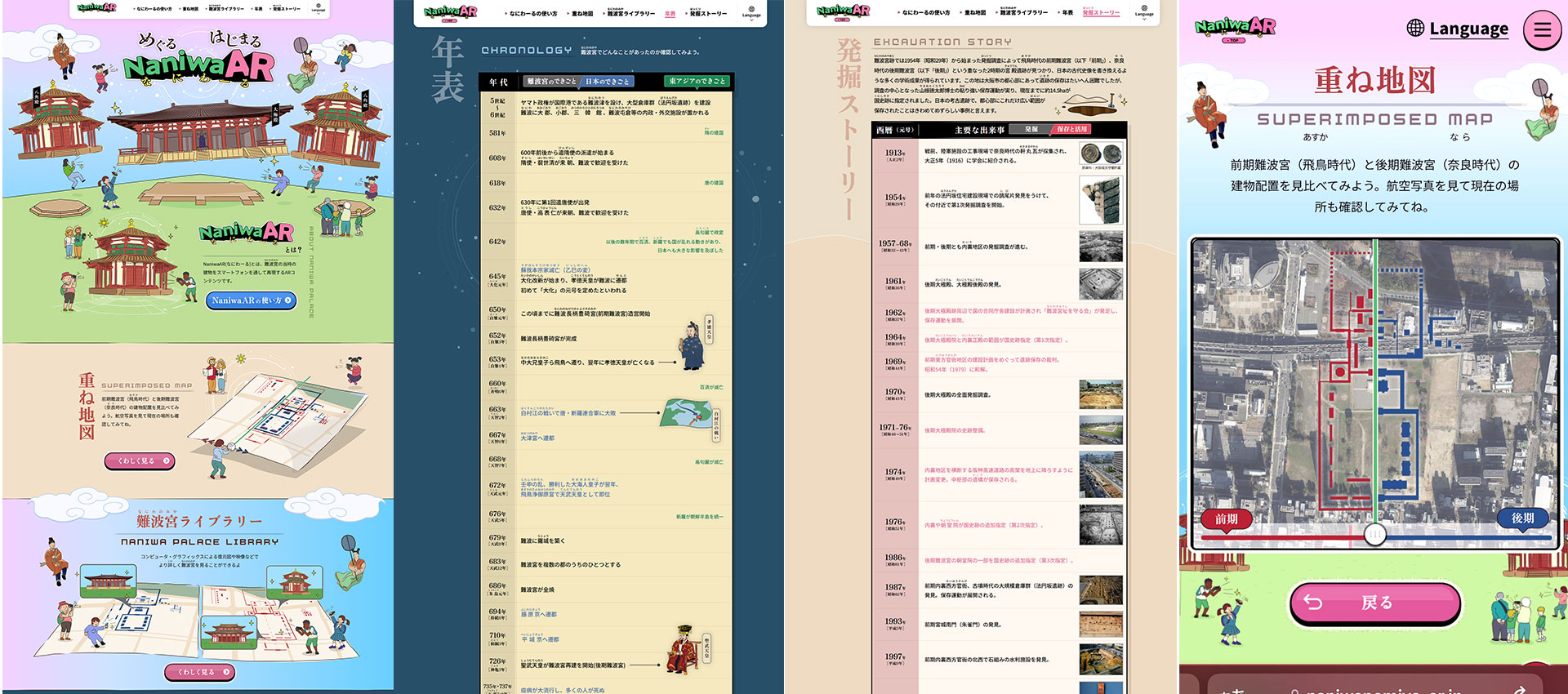Click the 1986年 row in excavation table
The height and width of the screenshot is (694, 1568).
coord(1000,560)
